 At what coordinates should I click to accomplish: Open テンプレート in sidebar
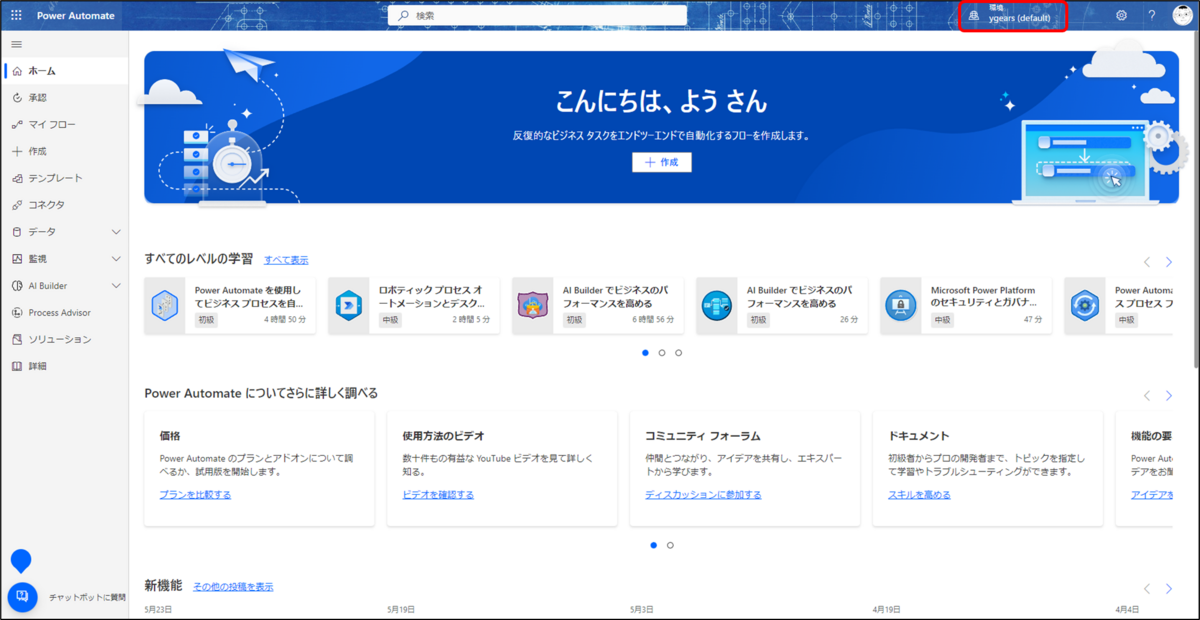[66, 178]
